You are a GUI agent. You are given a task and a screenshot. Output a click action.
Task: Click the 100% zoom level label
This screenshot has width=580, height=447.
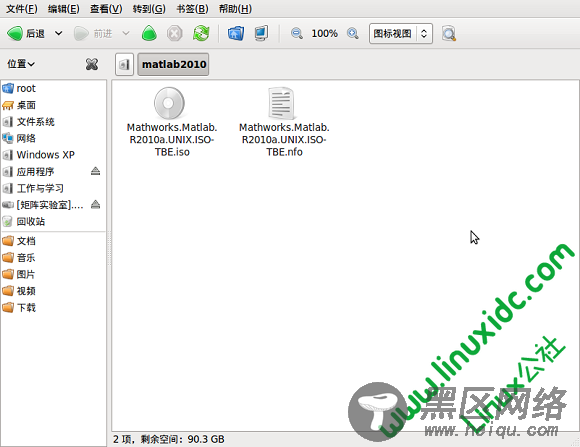tap(324, 34)
